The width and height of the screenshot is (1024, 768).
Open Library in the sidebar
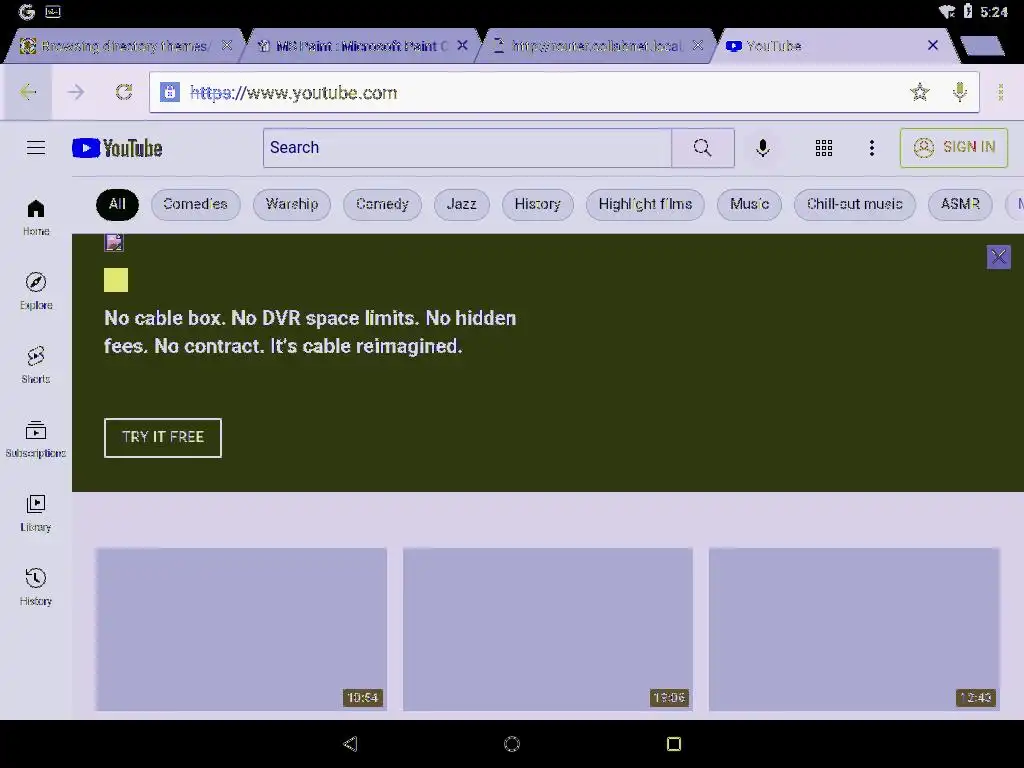click(x=36, y=513)
